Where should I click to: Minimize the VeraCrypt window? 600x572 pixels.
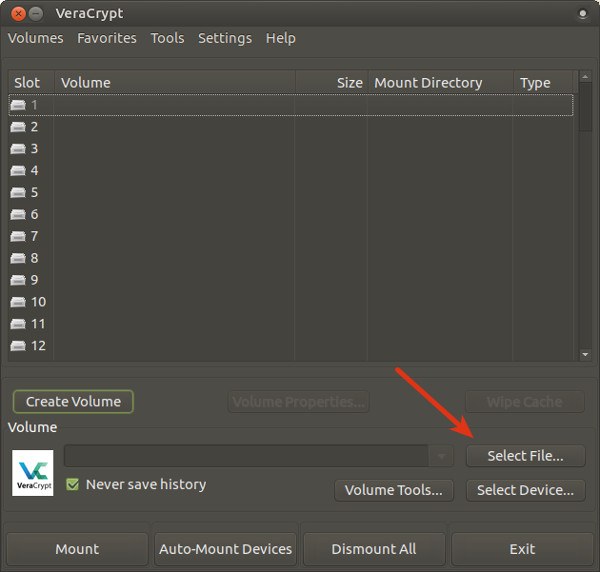(36, 14)
